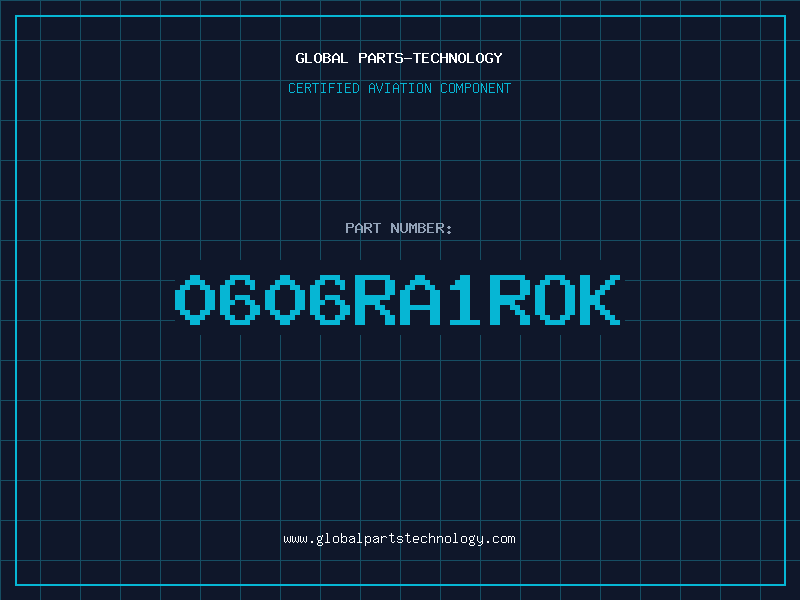Select the word GLOBAL in the heading
Viewport: 800px width, 600px height.
point(321,58)
